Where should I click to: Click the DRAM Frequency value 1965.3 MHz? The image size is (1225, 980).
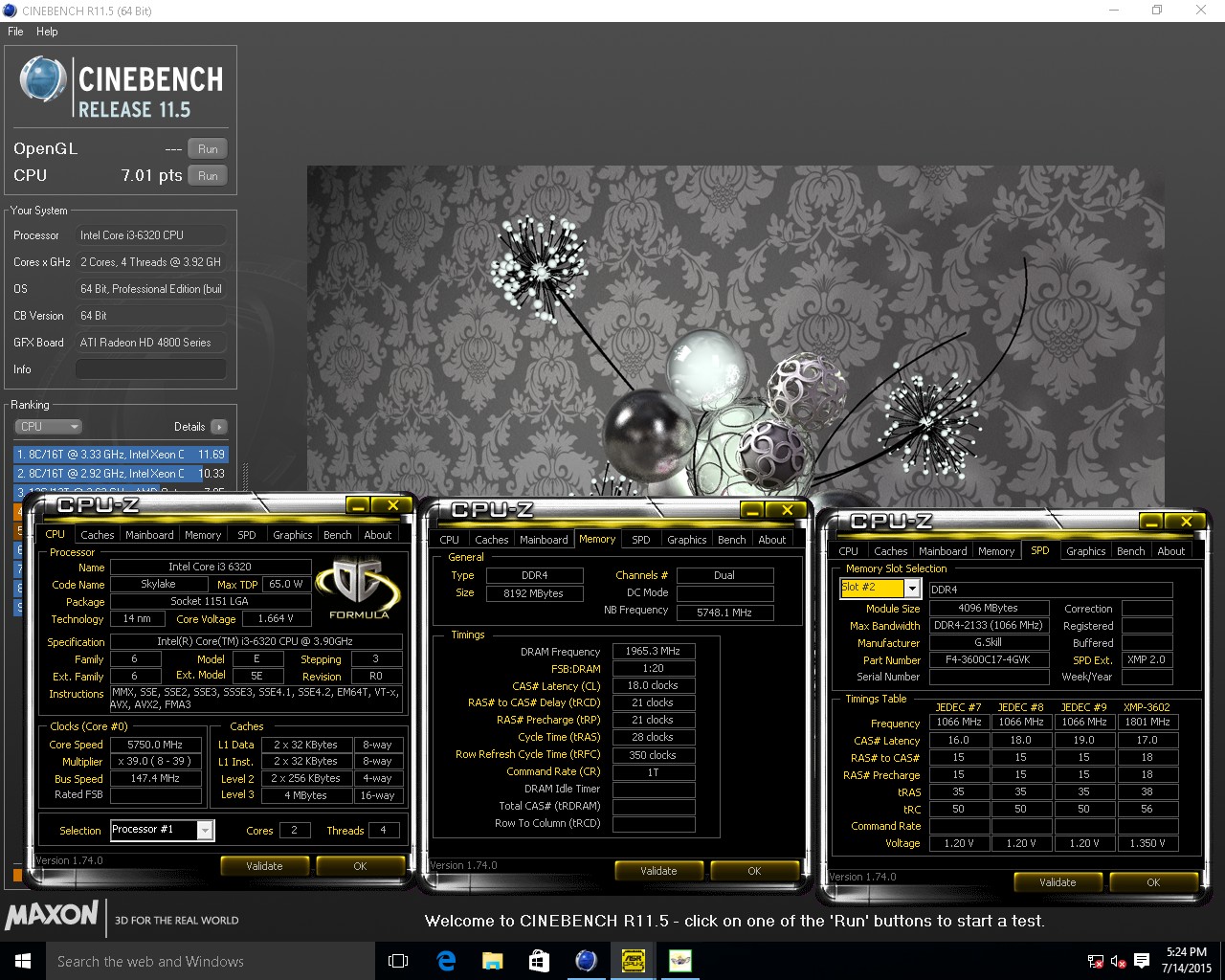click(x=654, y=651)
